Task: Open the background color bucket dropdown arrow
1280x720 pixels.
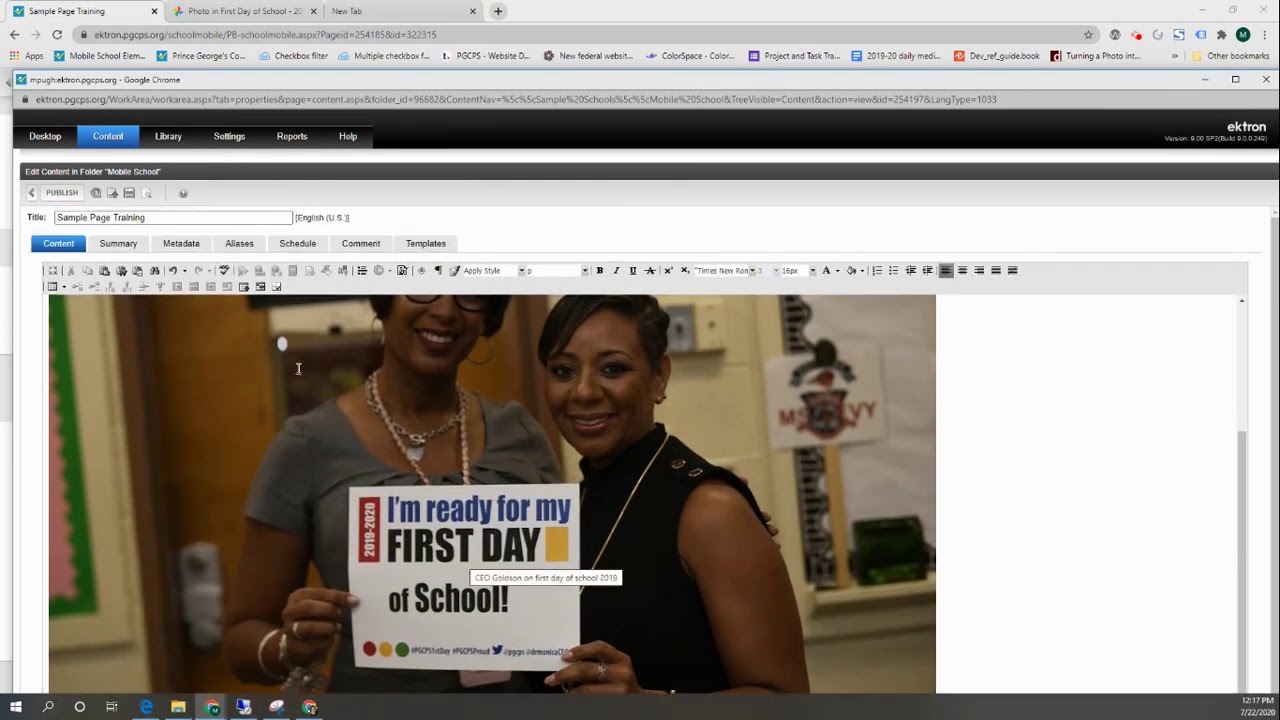Action: (863, 271)
